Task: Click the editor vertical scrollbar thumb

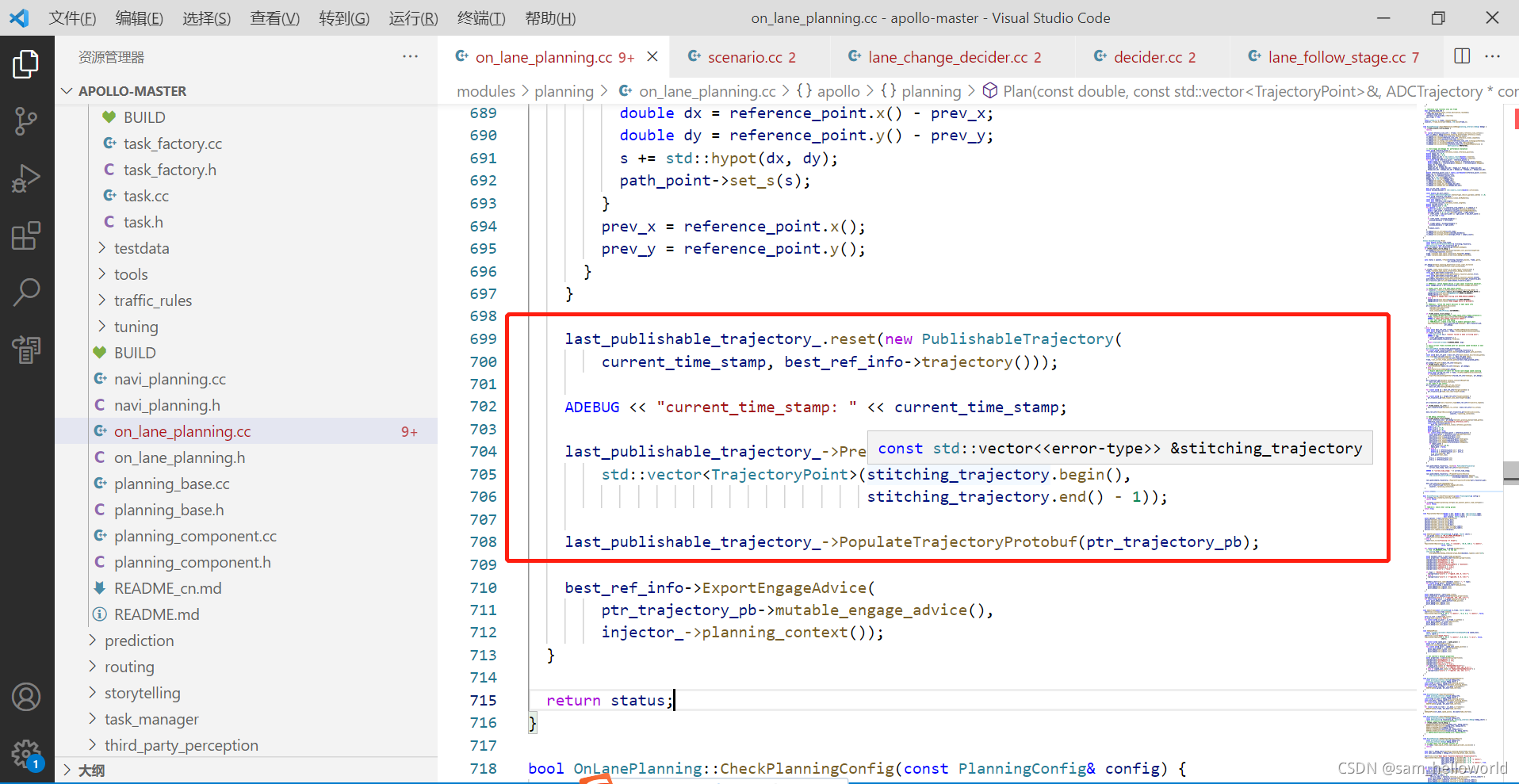Action: click(x=1511, y=472)
